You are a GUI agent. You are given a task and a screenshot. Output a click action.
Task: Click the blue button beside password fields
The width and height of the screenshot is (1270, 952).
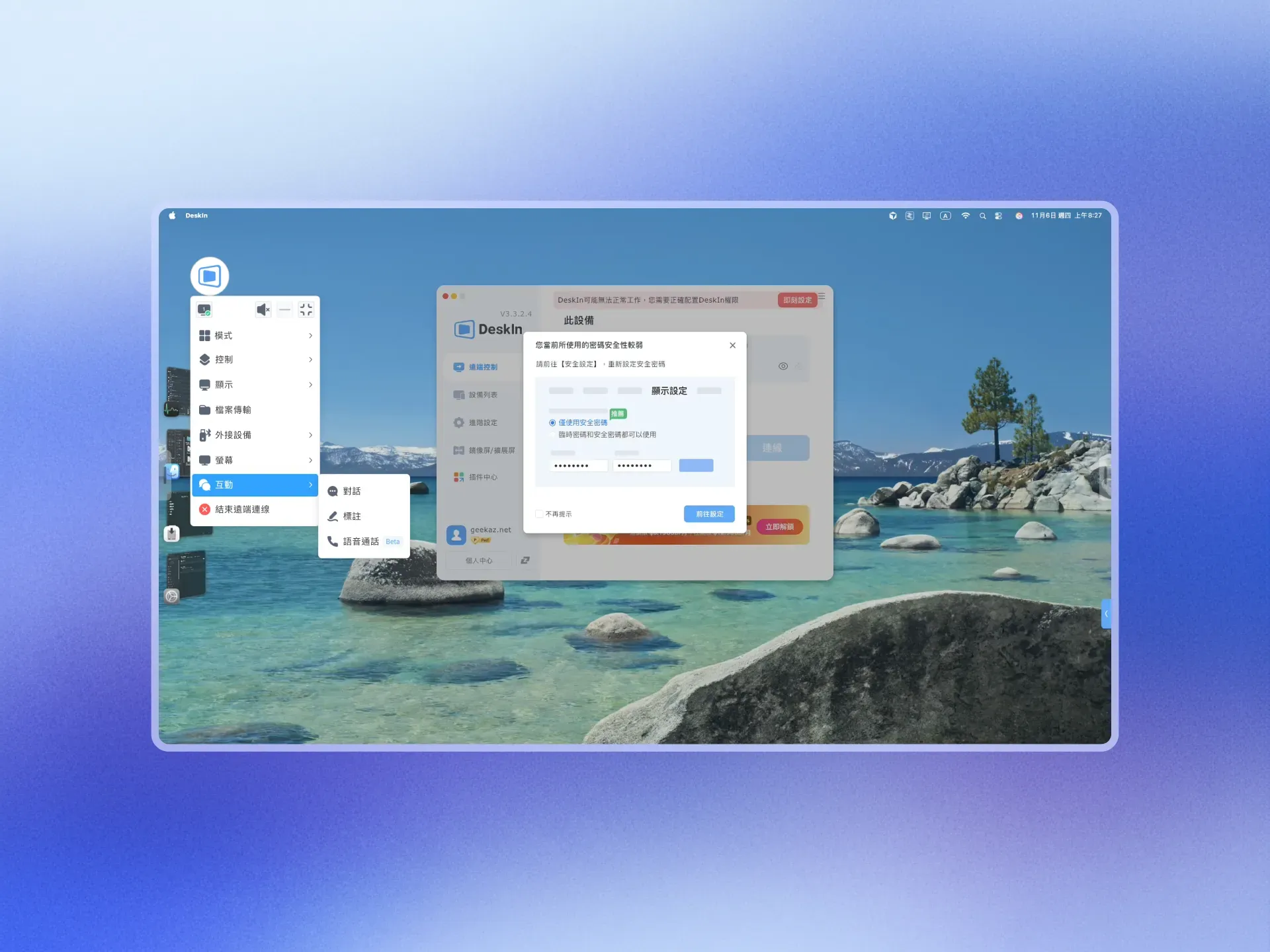[696, 465]
